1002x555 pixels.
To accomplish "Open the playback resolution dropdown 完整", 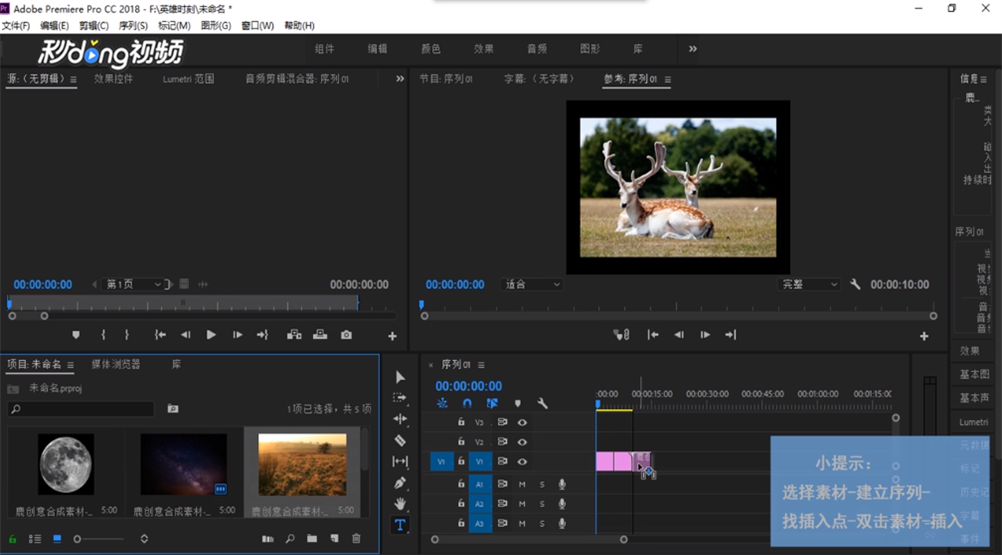I will 810,284.
